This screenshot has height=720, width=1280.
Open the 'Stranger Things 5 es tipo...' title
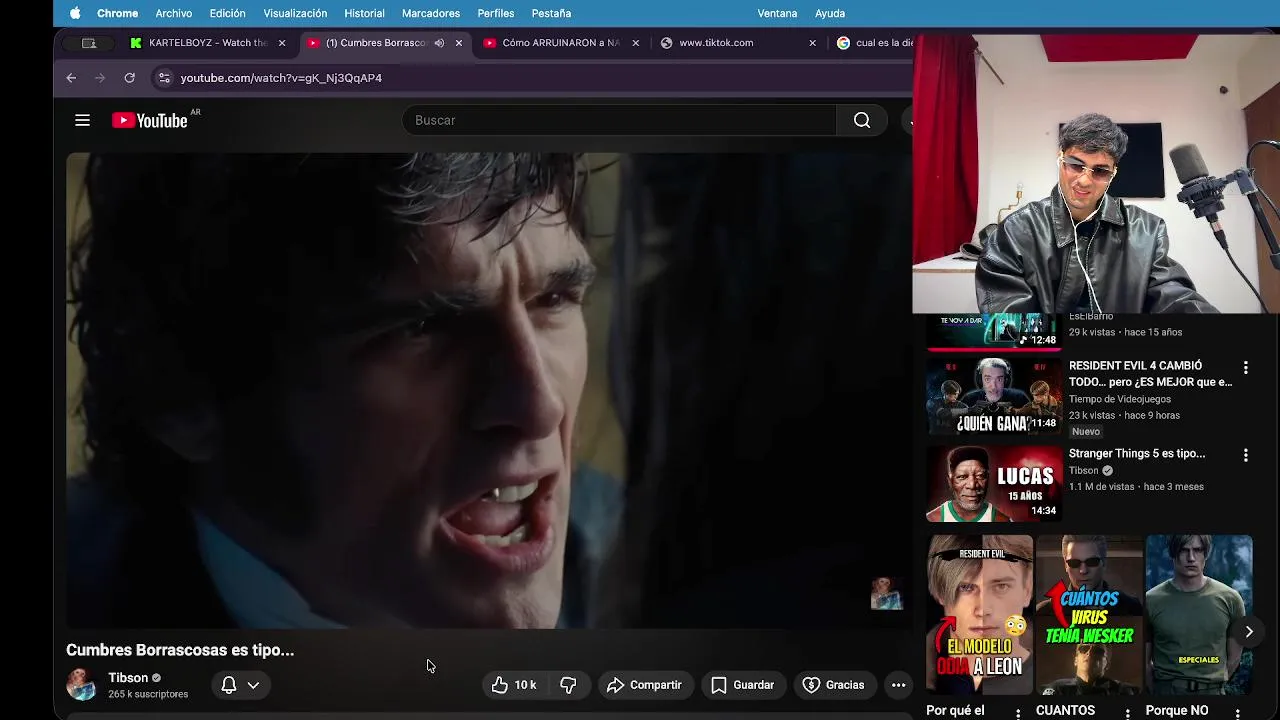point(1137,453)
